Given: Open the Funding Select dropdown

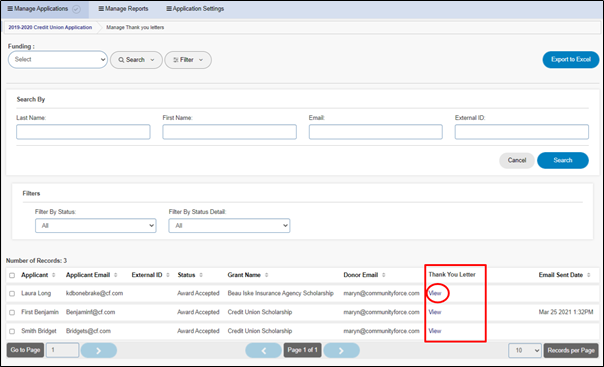Looking at the screenshot, I should [x=58, y=60].
